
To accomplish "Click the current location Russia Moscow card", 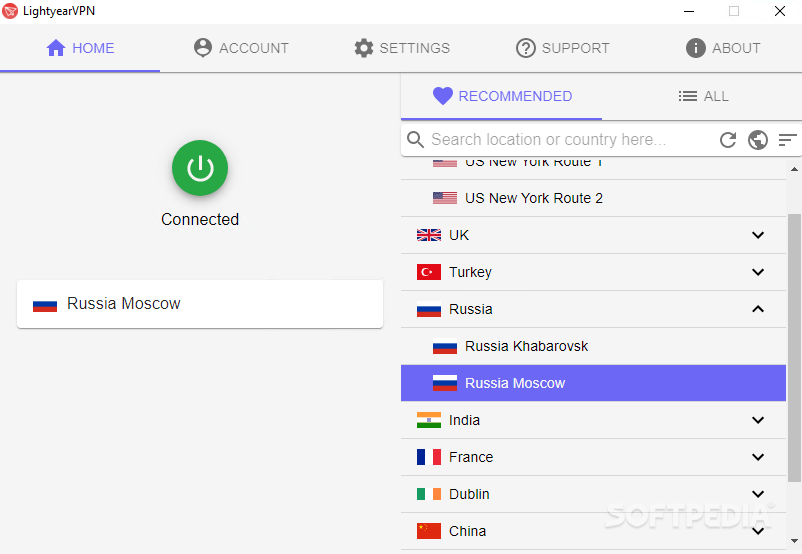I will [200, 304].
